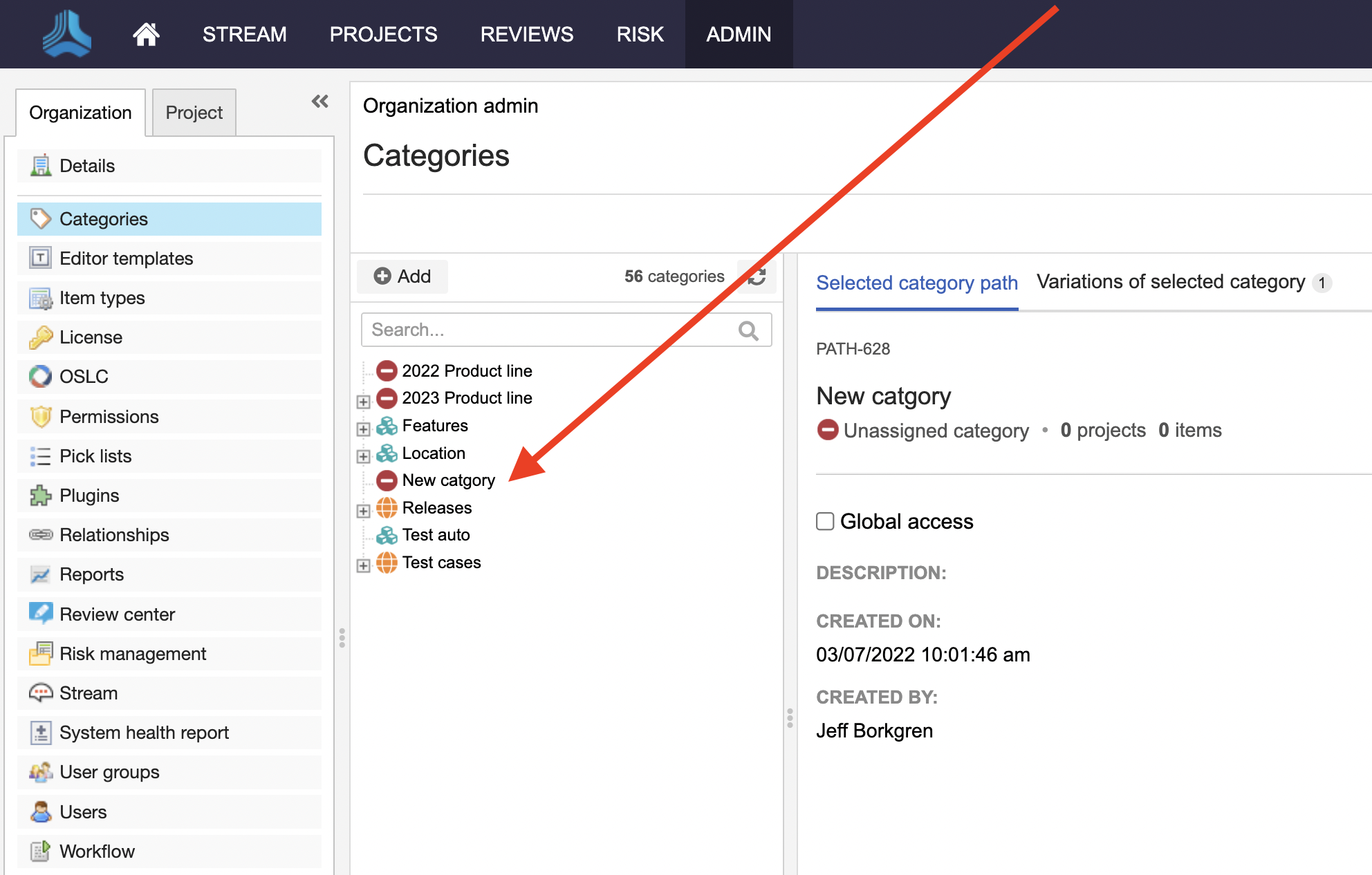Click the 0 items count
The height and width of the screenshot is (875, 1372).
1190,430
